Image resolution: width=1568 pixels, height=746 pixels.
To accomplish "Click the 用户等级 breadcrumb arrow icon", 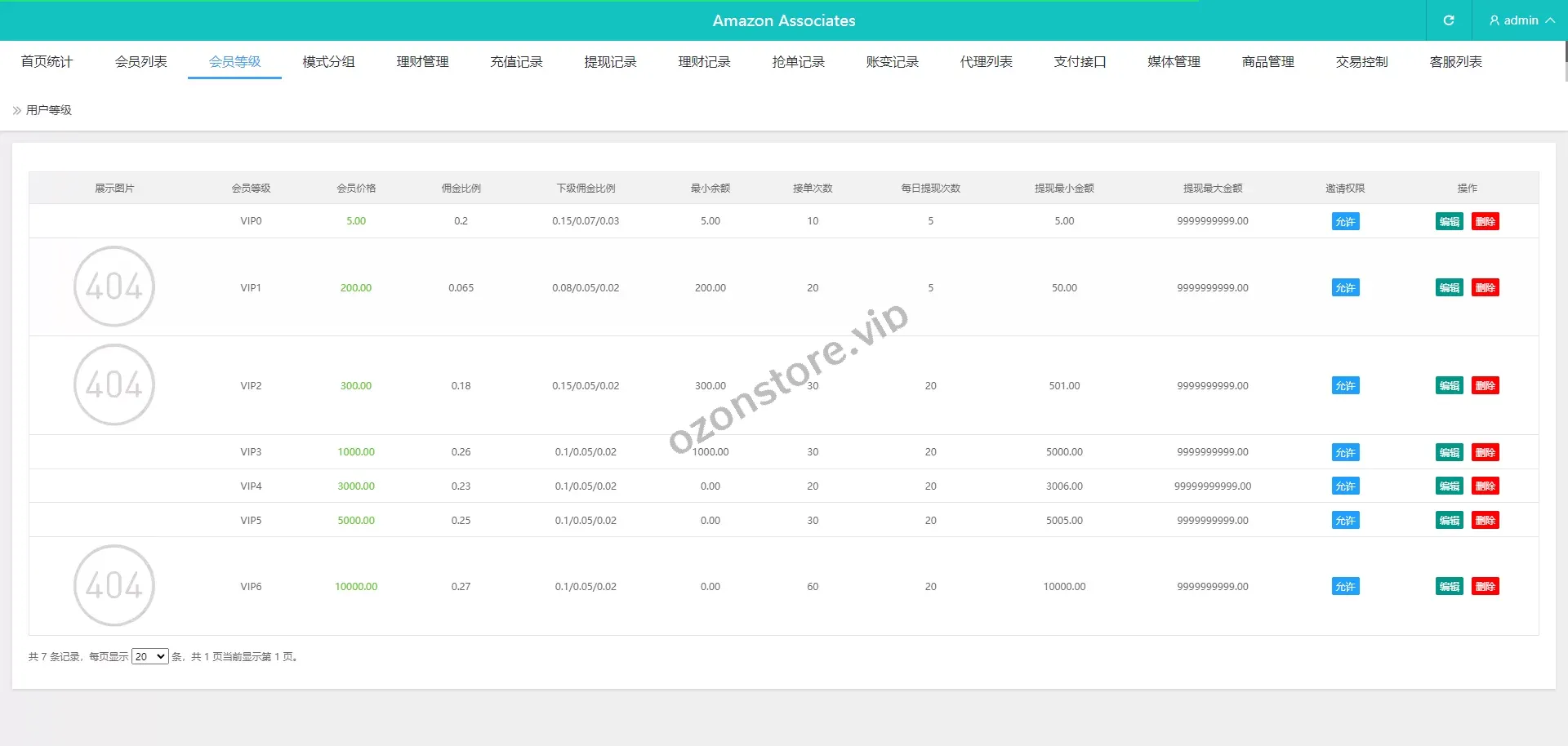I will [16, 110].
